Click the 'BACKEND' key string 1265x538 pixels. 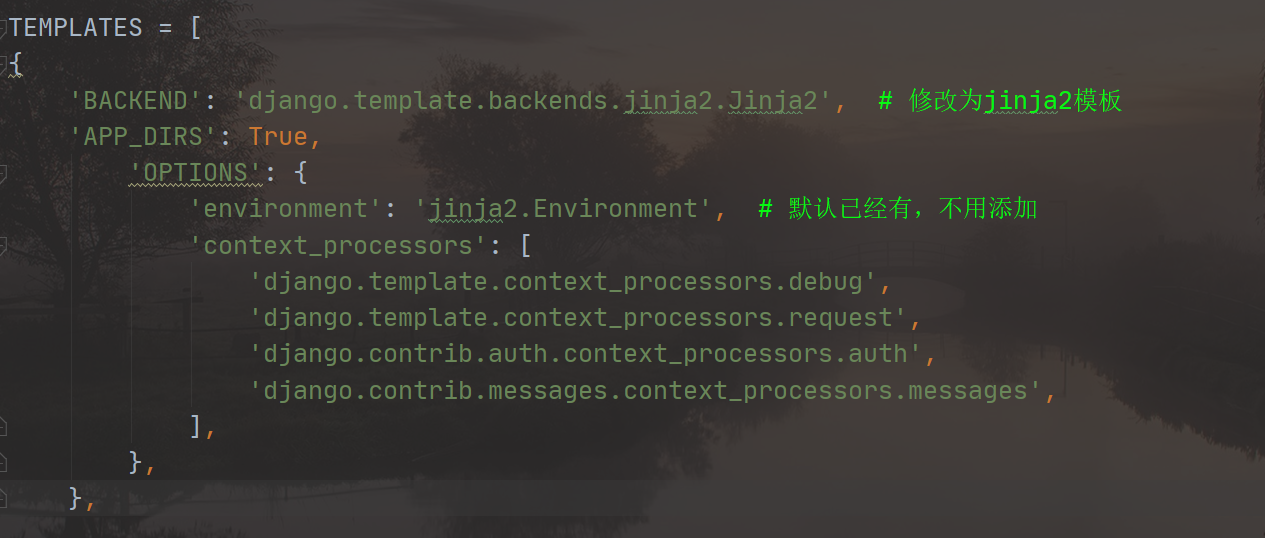(x=136, y=100)
